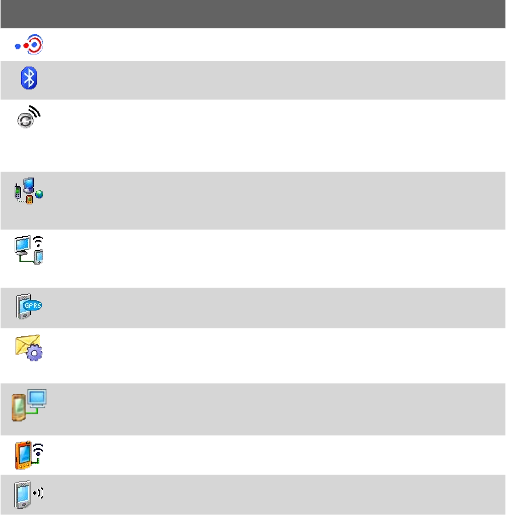Click the empty description area beside the GPRS icon
The width and height of the screenshot is (506, 515).
tap(277, 308)
